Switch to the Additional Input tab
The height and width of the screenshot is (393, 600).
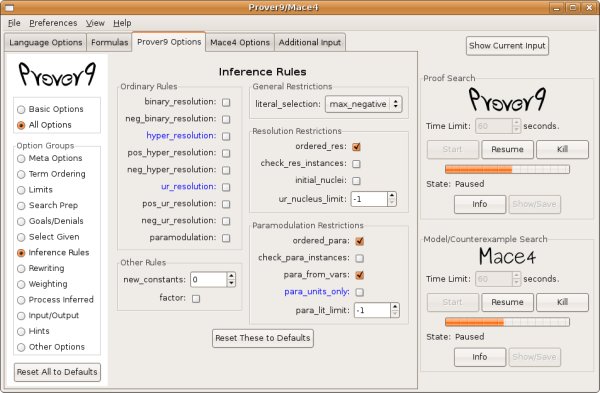tap(310, 42)
